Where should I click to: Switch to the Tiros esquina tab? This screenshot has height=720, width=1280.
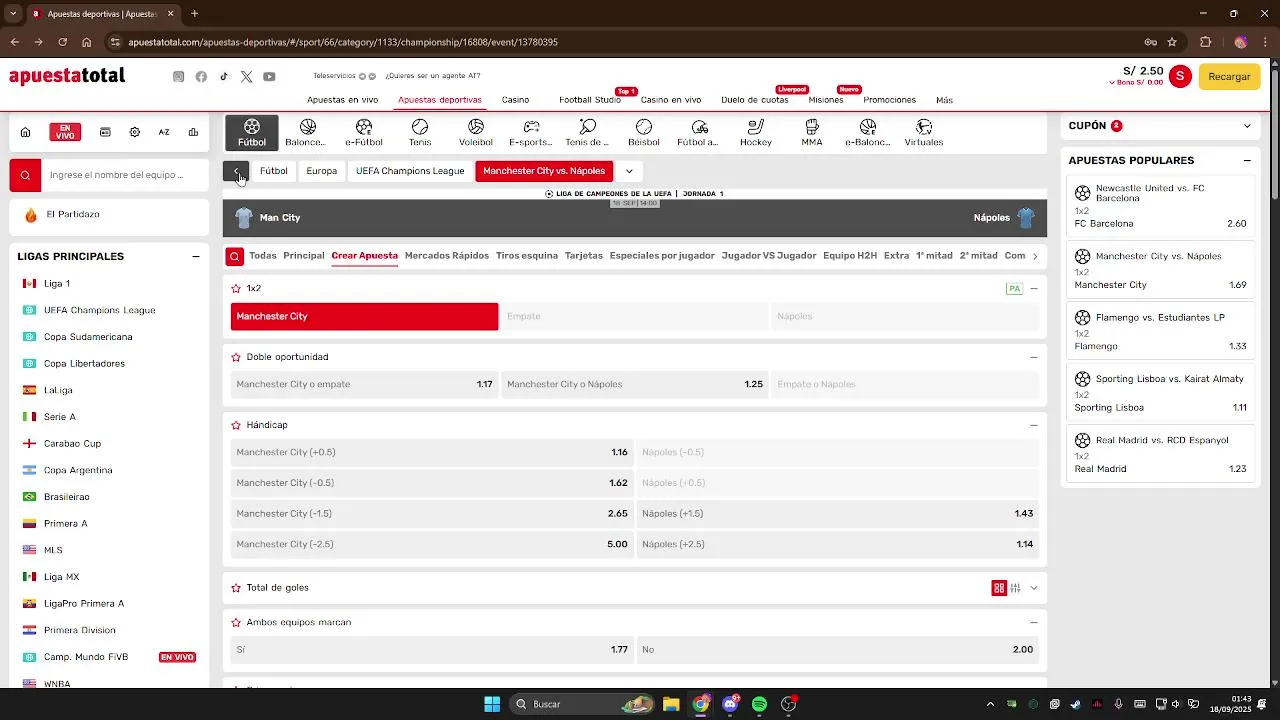click(x=527, y=256)
